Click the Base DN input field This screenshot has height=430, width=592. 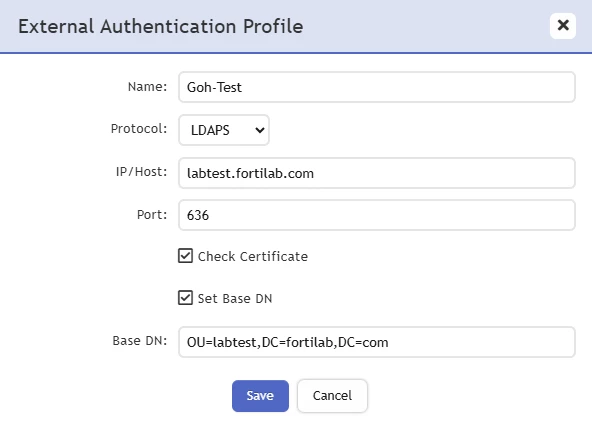click(x=376, y=342)
